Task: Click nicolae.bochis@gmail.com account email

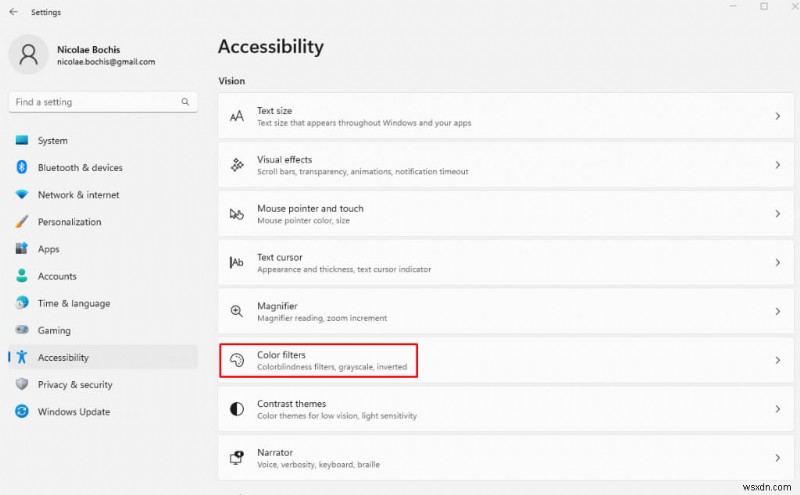Action: click(x=106, y=62)
